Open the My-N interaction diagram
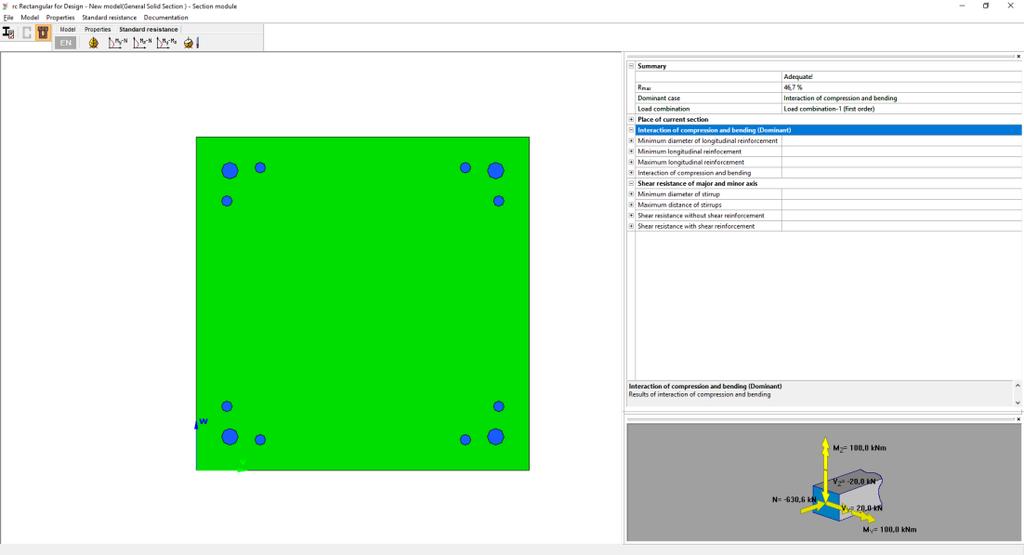 [x=118, y=43]
